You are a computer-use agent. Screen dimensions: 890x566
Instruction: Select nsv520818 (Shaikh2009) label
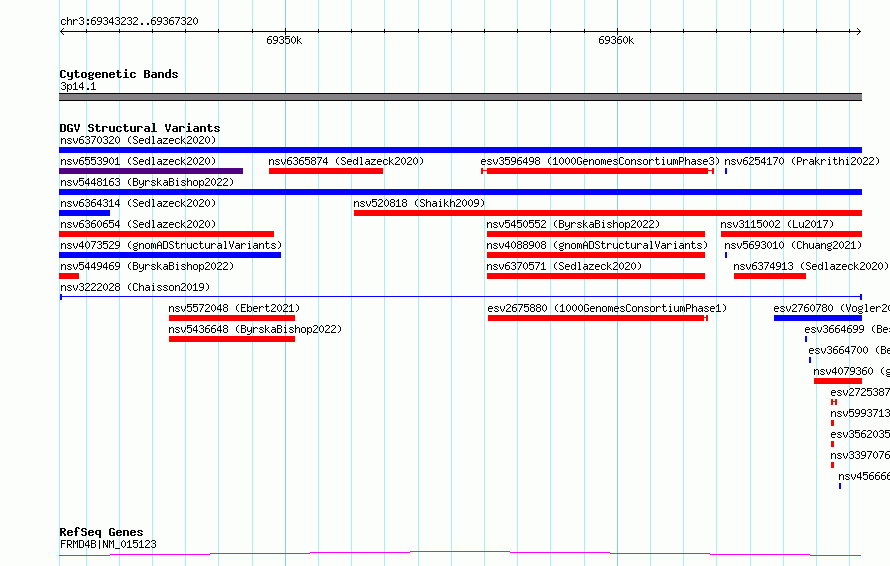(x=419, y=203)
